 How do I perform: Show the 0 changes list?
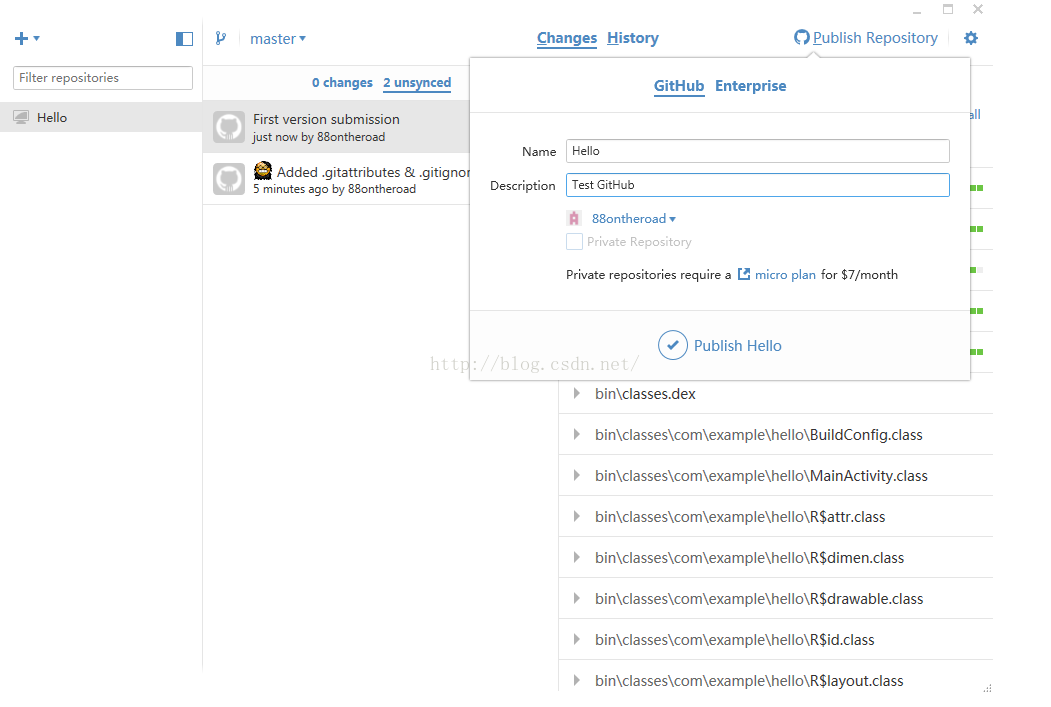point(342,82)
